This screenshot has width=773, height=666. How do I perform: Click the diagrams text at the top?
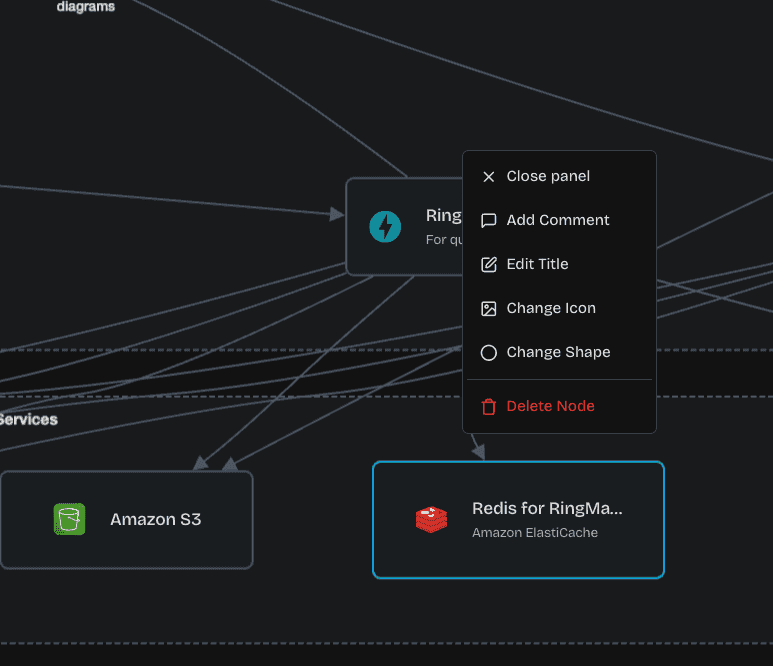(85, 7)
